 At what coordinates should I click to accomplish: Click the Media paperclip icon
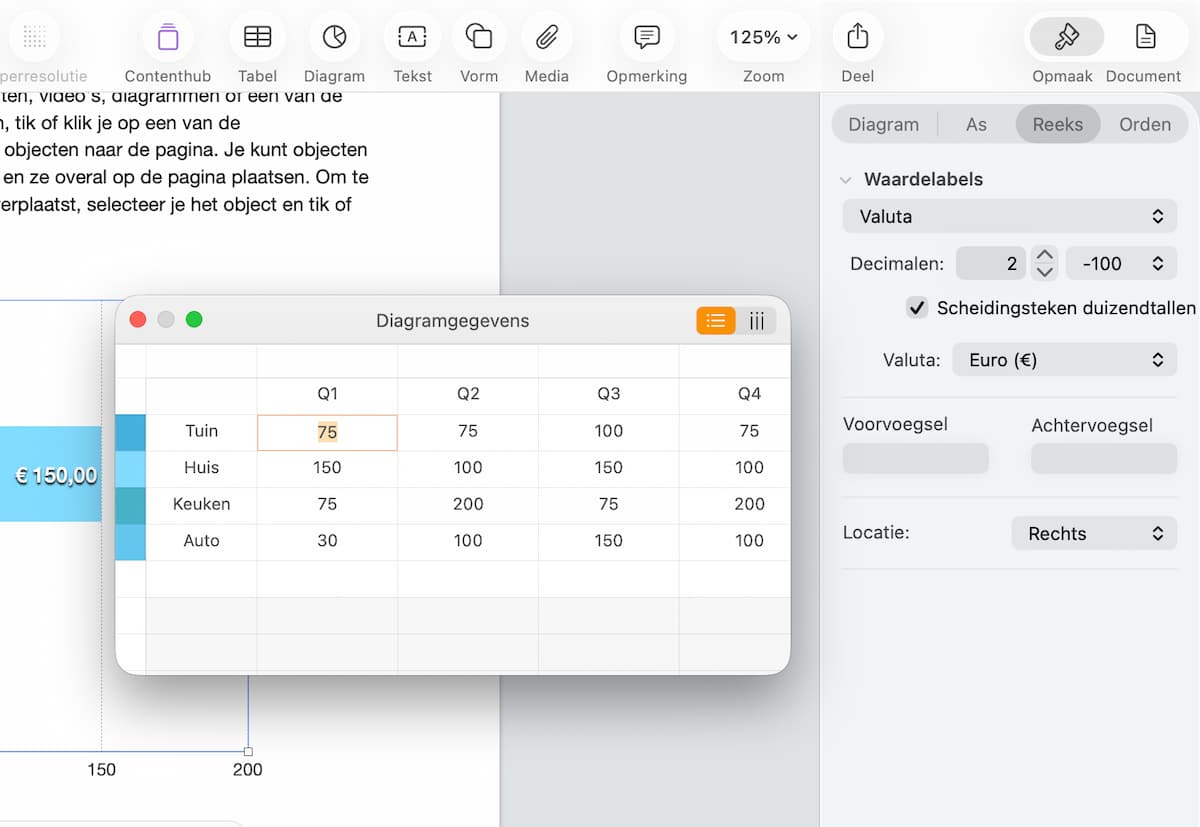tap(546, 38)
